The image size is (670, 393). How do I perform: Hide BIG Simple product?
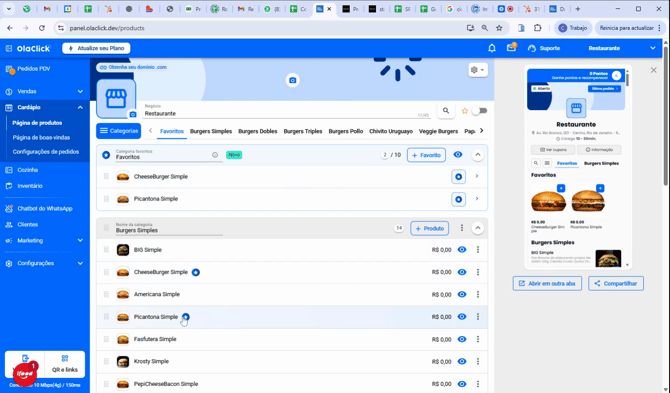pos(462,250)
